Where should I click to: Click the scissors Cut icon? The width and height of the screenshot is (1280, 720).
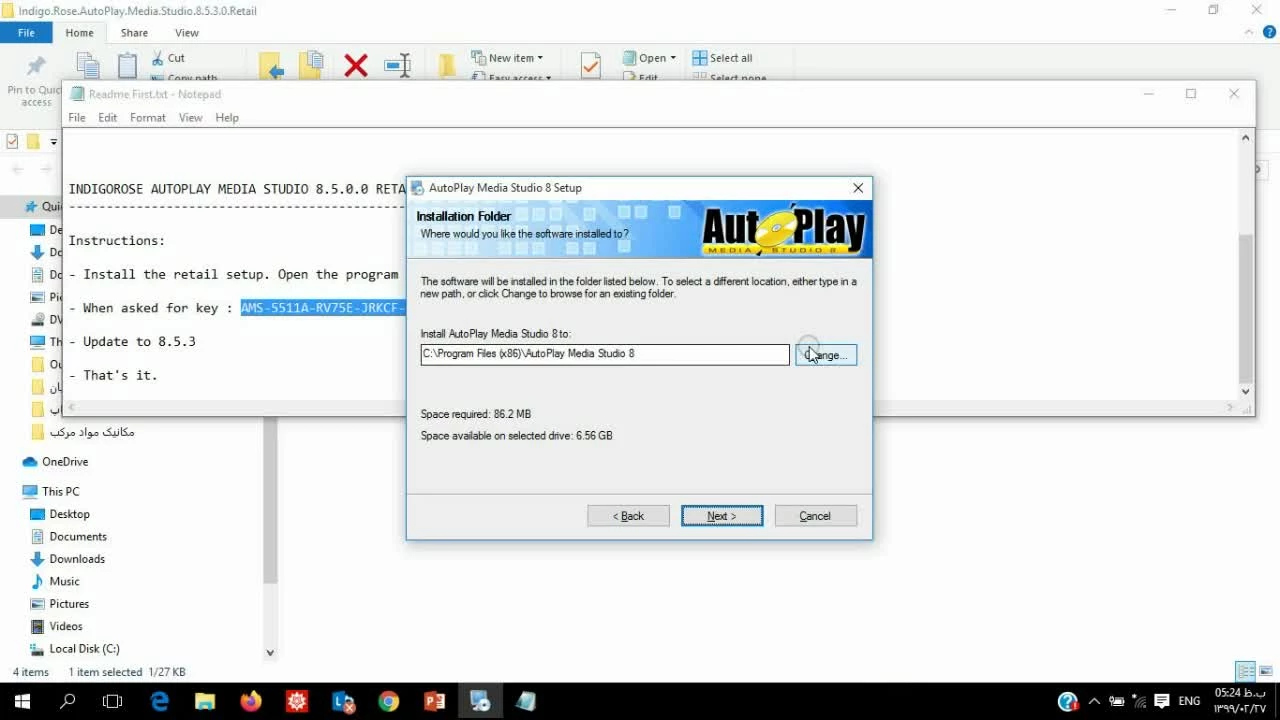click(x=158, y=58)
